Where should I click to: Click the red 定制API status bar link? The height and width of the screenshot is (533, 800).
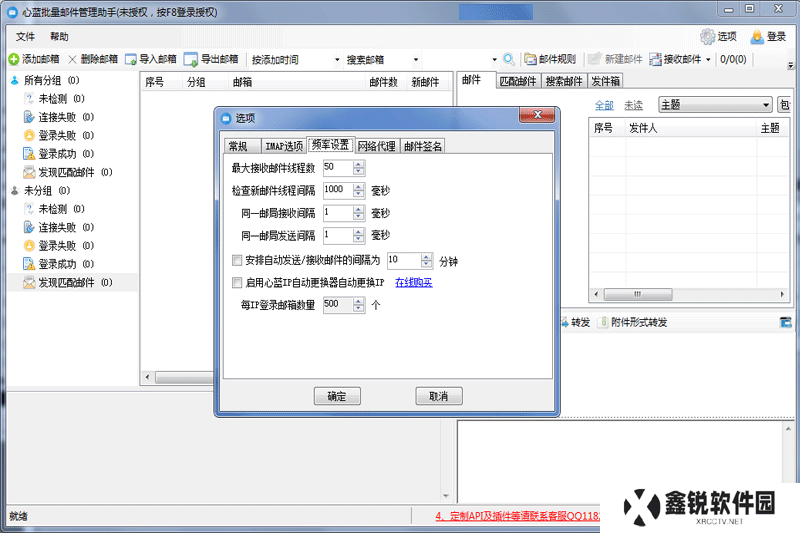click(517, 516)
